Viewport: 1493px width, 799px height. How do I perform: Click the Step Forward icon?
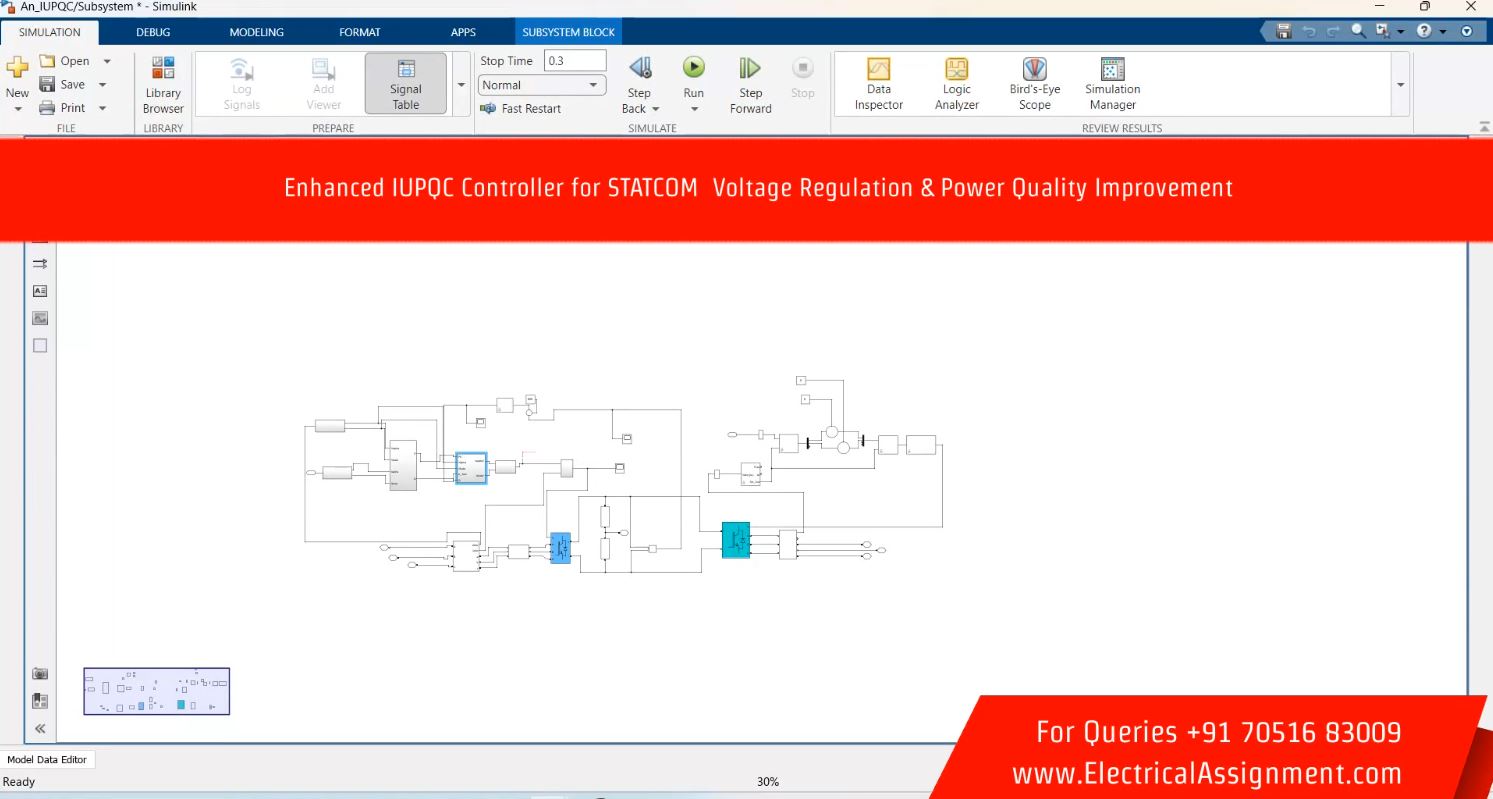point(750,68)
